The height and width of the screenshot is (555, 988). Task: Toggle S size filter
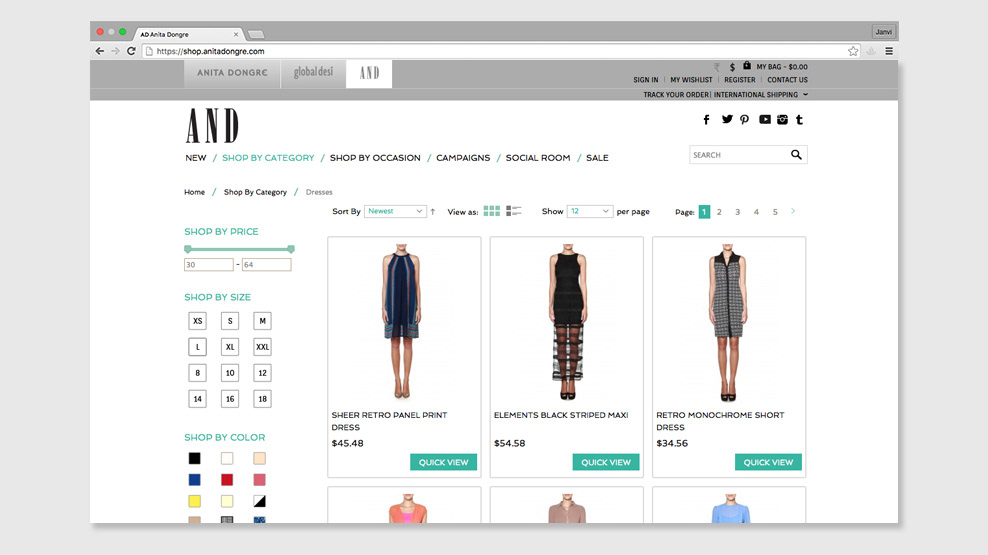click(230, 321)
